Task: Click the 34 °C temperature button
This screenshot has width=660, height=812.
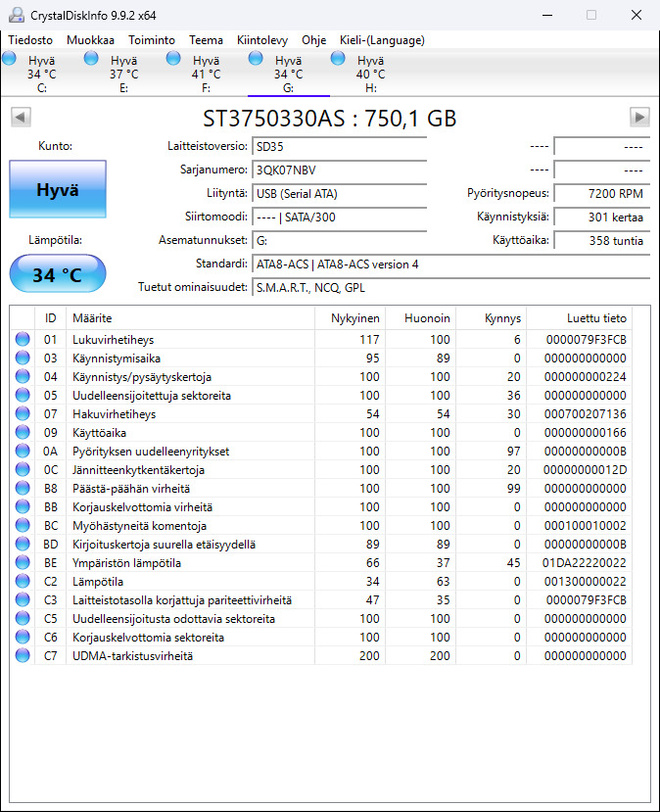Action: click(58, 274)
